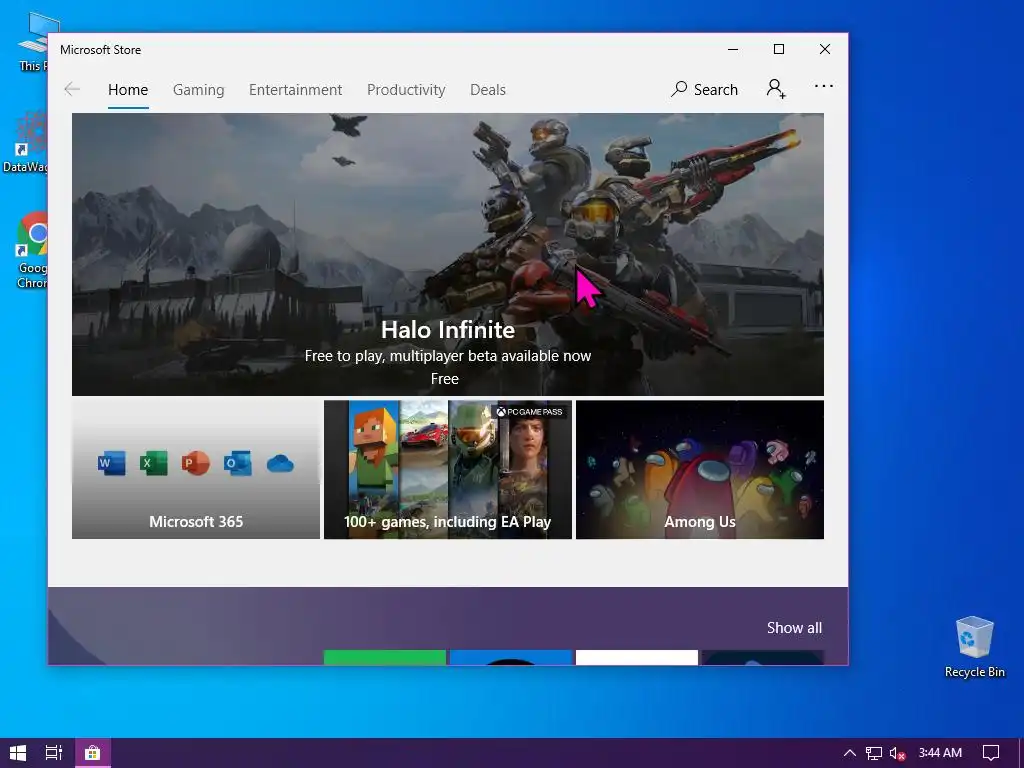
Task: Click the Word icon in Microsoft 365 tile
Action: point(111,464)
